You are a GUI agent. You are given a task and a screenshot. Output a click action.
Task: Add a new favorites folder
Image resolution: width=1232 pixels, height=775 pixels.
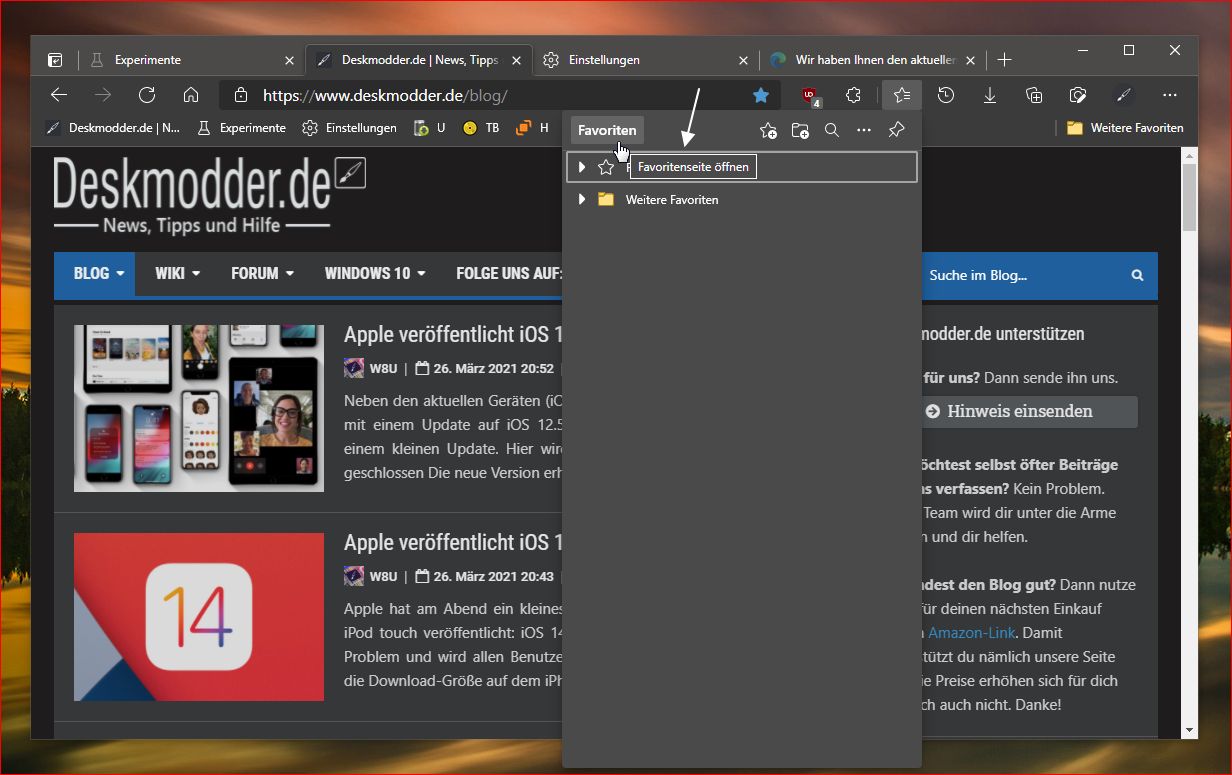(800, 130)
